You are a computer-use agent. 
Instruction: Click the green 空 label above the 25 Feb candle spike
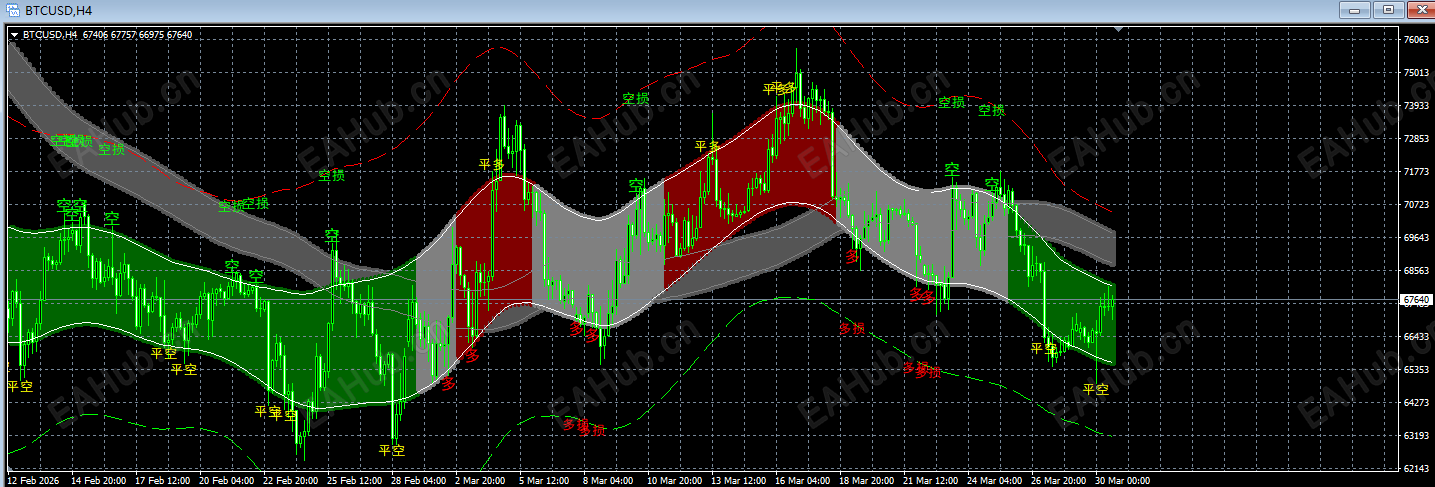332,236
